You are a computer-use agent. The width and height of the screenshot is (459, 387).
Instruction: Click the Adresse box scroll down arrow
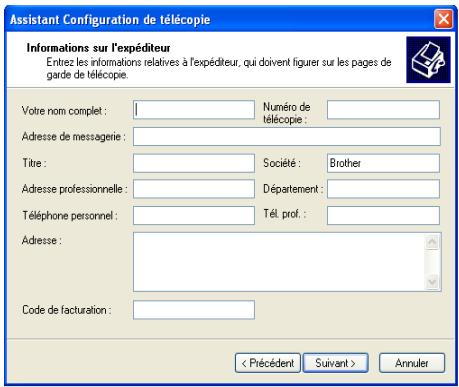(x=432, y=282)
